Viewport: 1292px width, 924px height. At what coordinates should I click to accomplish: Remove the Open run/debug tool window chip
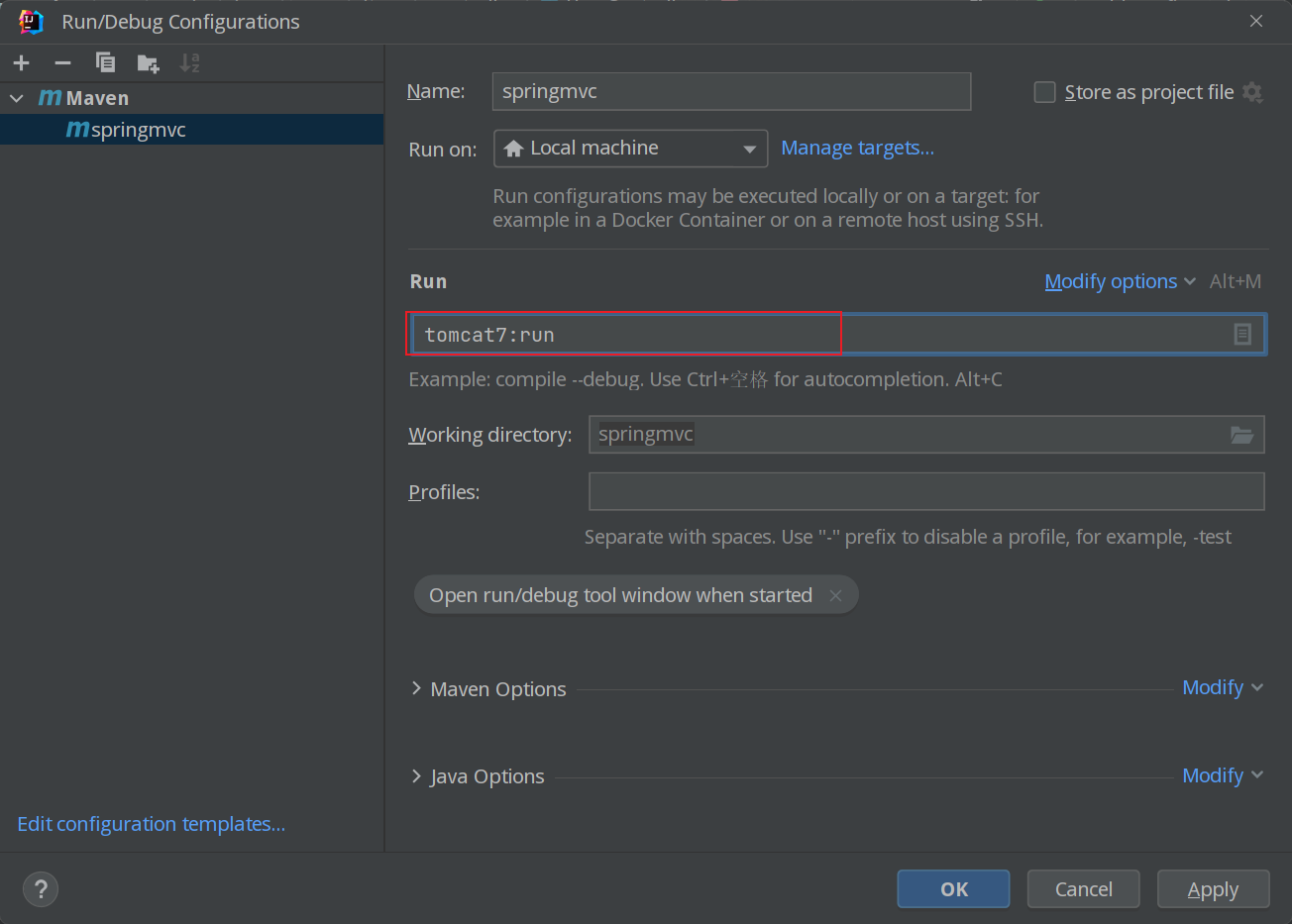tap(835, 595)
